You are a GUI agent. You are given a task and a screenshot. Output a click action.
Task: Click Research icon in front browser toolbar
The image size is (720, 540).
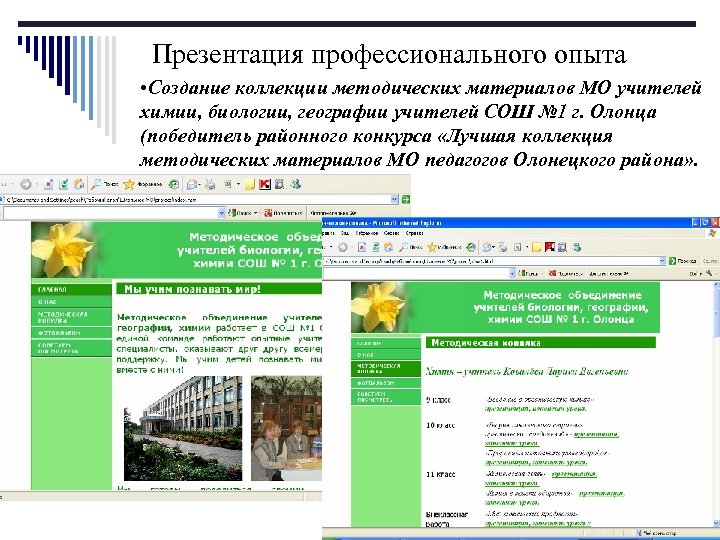click(562, 248)
